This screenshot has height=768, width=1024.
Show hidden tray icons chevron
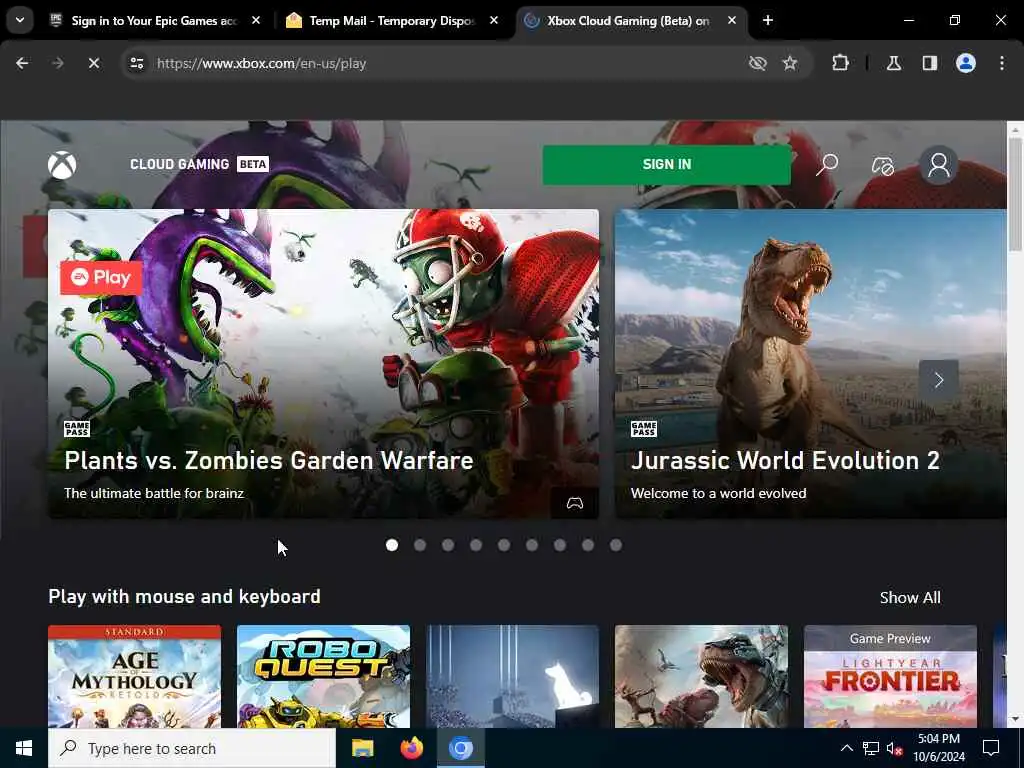tap(846, 748)
